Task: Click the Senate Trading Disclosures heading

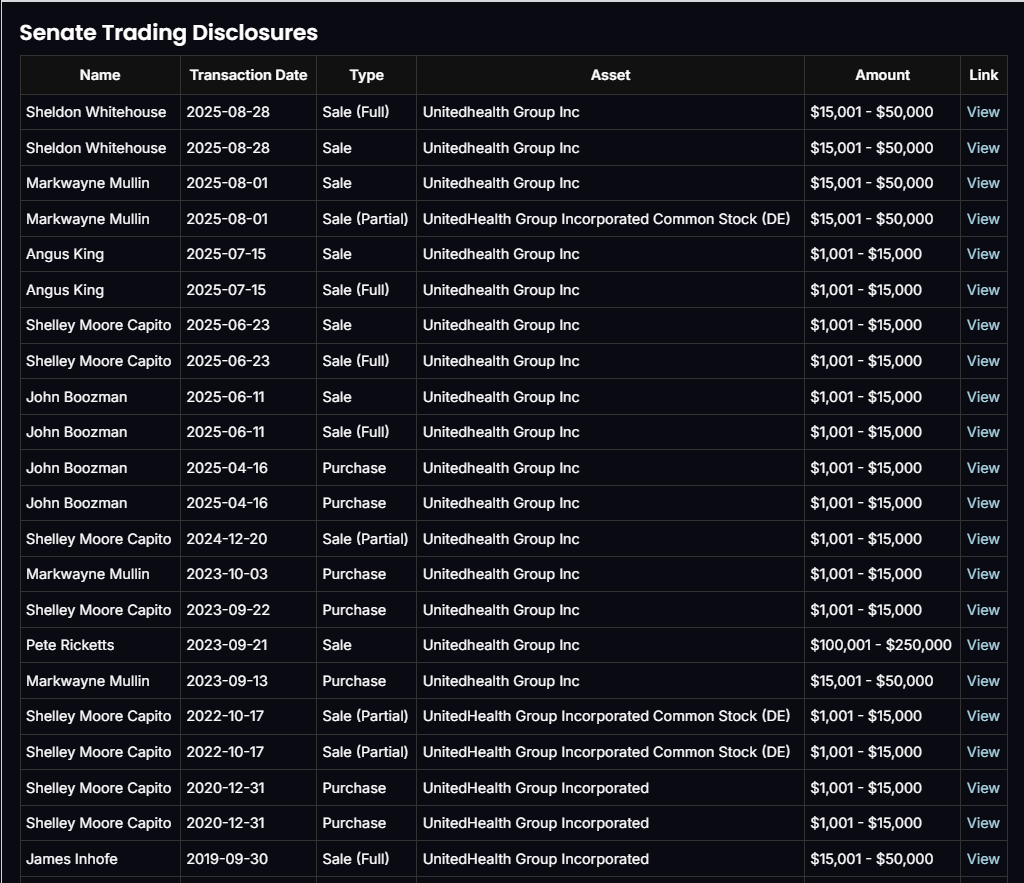Action: coord(168,32)
